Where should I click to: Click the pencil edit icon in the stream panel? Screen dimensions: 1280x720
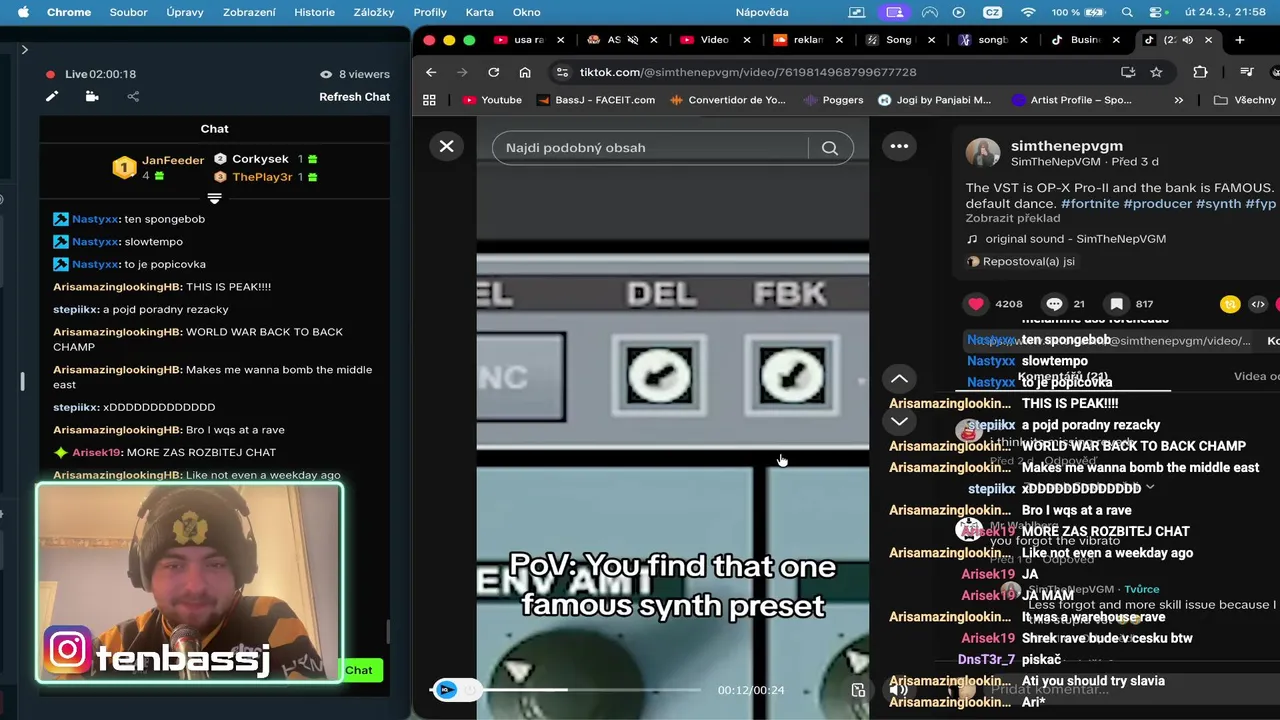click(51, 96)
